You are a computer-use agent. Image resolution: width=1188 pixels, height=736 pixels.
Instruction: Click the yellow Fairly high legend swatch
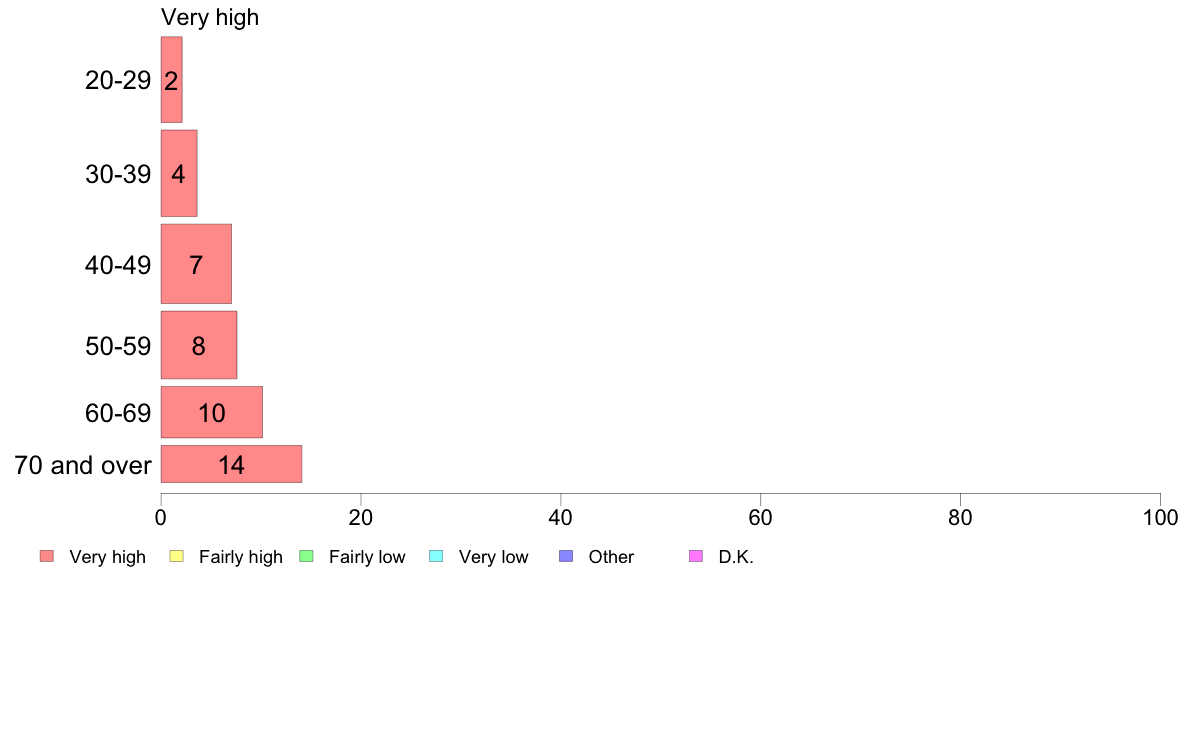point(177,556)
